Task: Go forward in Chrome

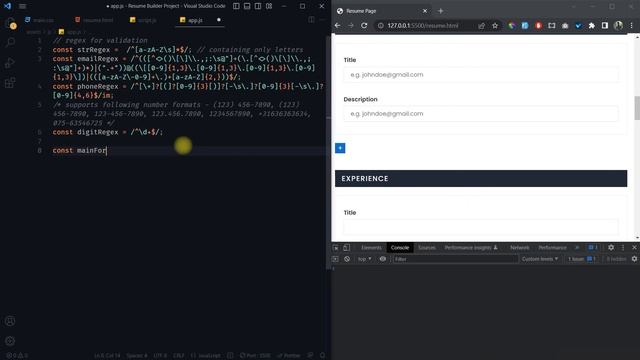Action: tap(351, 25)
